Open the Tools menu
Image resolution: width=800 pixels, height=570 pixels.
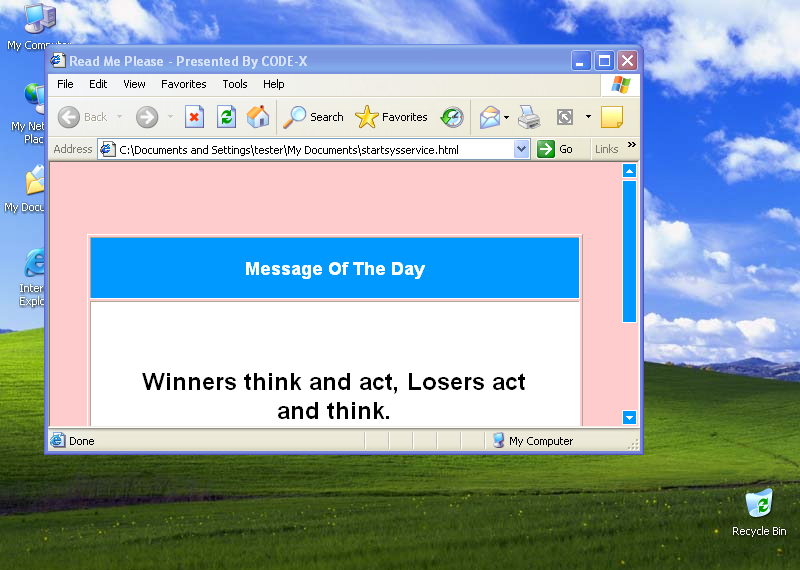(x=235, y=84)
